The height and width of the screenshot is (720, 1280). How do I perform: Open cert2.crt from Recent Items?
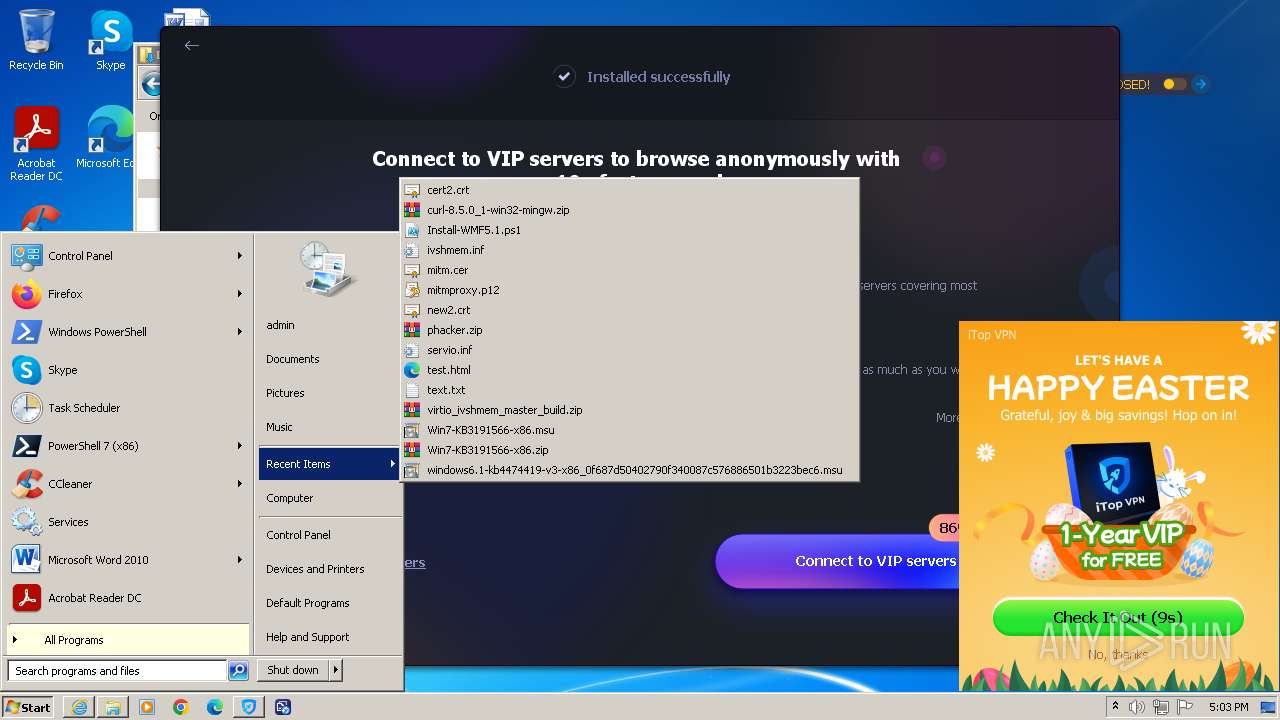click(629, 190)
